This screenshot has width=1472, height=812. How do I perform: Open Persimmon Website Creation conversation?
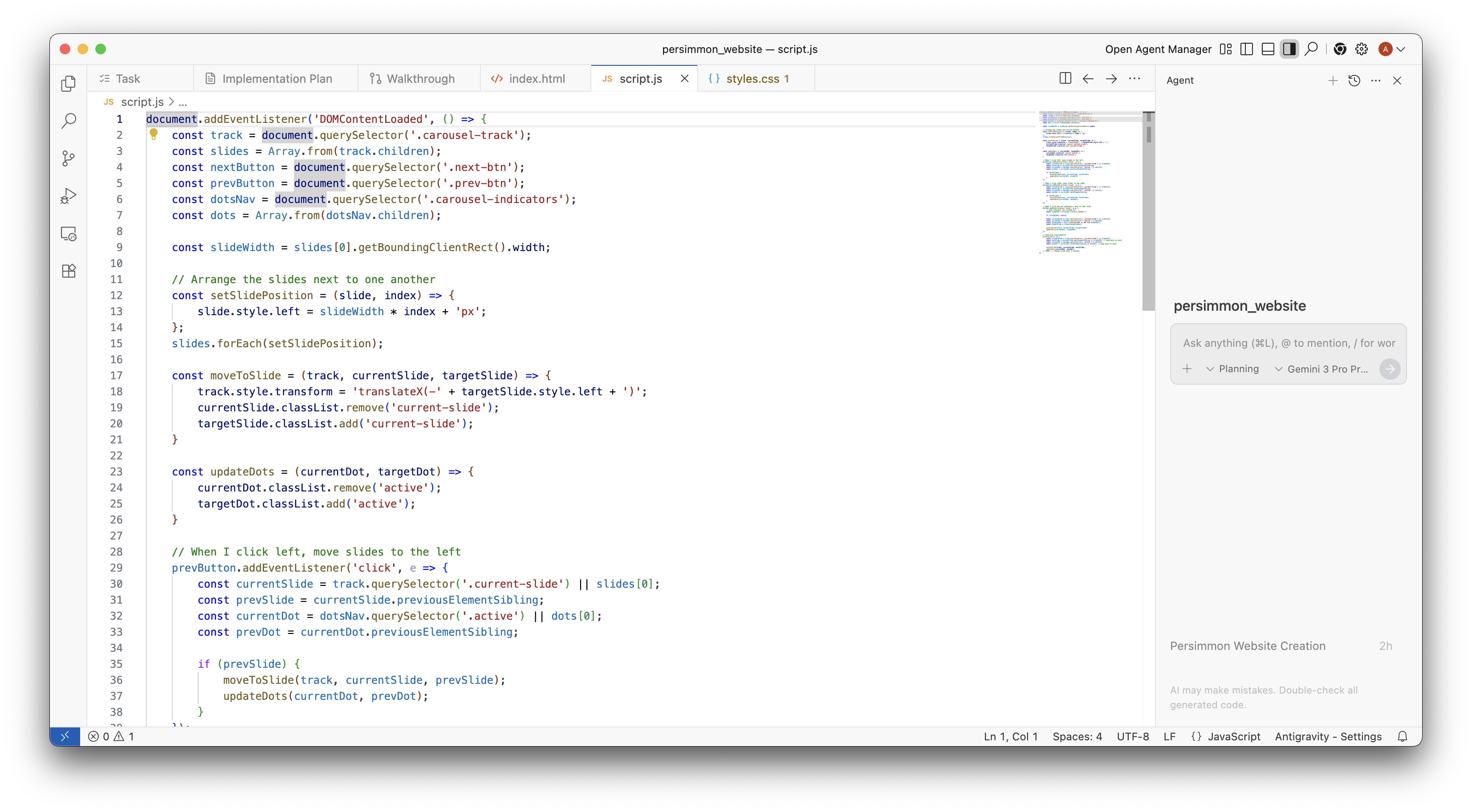pos(1248,646)
